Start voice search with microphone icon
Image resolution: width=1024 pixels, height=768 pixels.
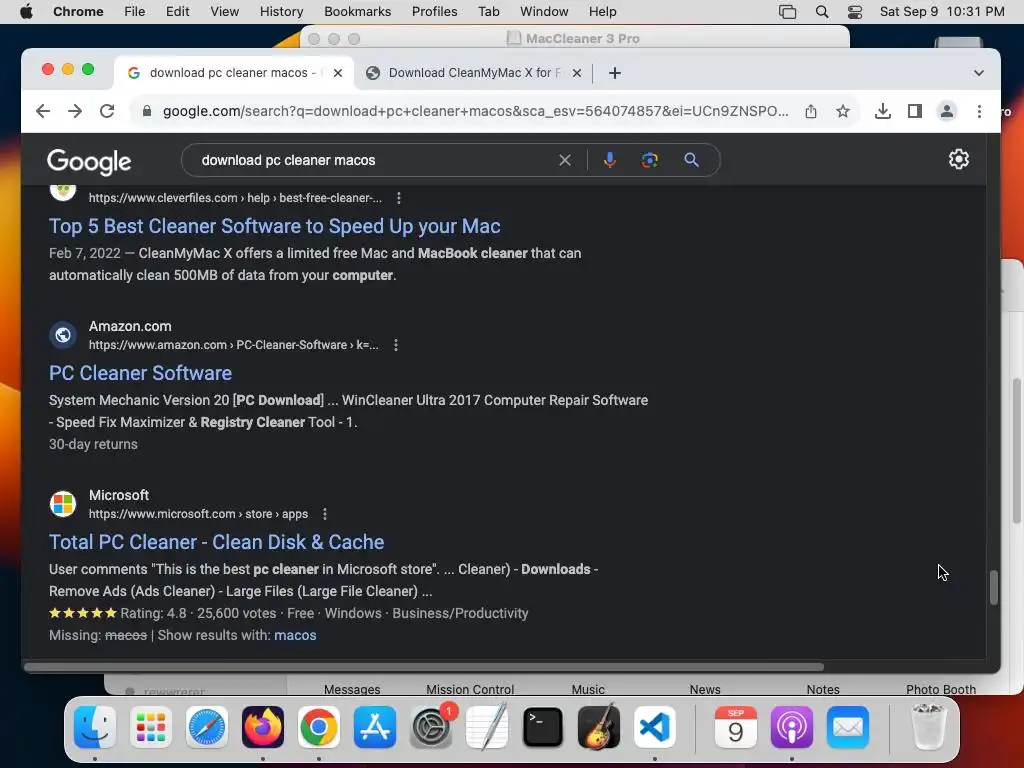[609, 160]
